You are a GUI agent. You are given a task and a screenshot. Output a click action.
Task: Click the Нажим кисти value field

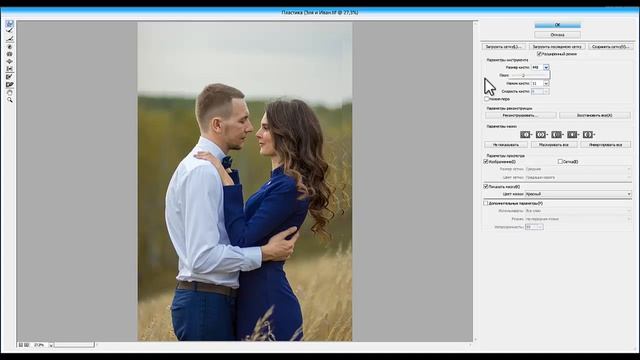(x=537, y=83)
